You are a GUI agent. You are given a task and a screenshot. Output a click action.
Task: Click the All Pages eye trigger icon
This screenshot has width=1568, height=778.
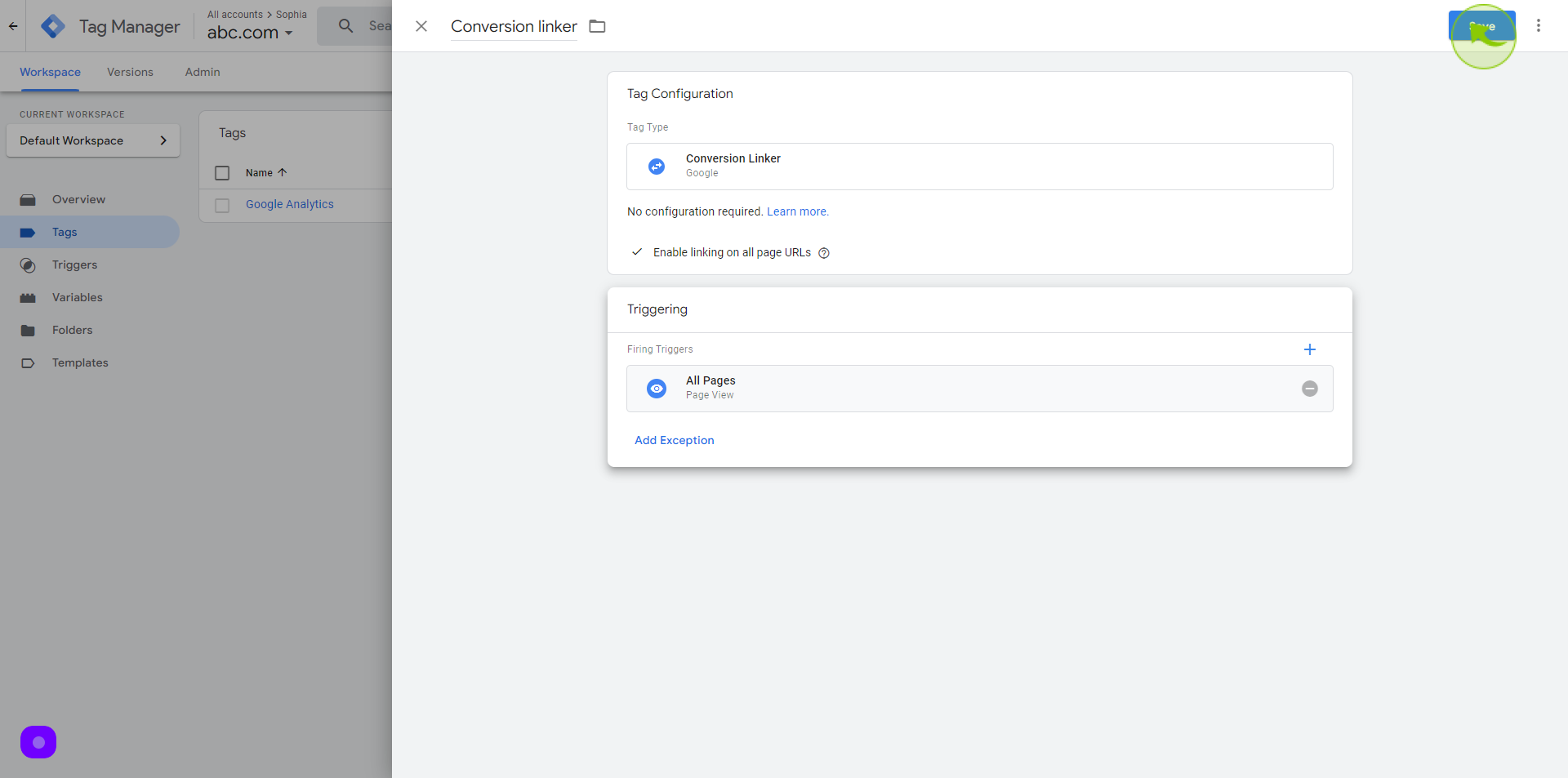[x=657, y=389]
